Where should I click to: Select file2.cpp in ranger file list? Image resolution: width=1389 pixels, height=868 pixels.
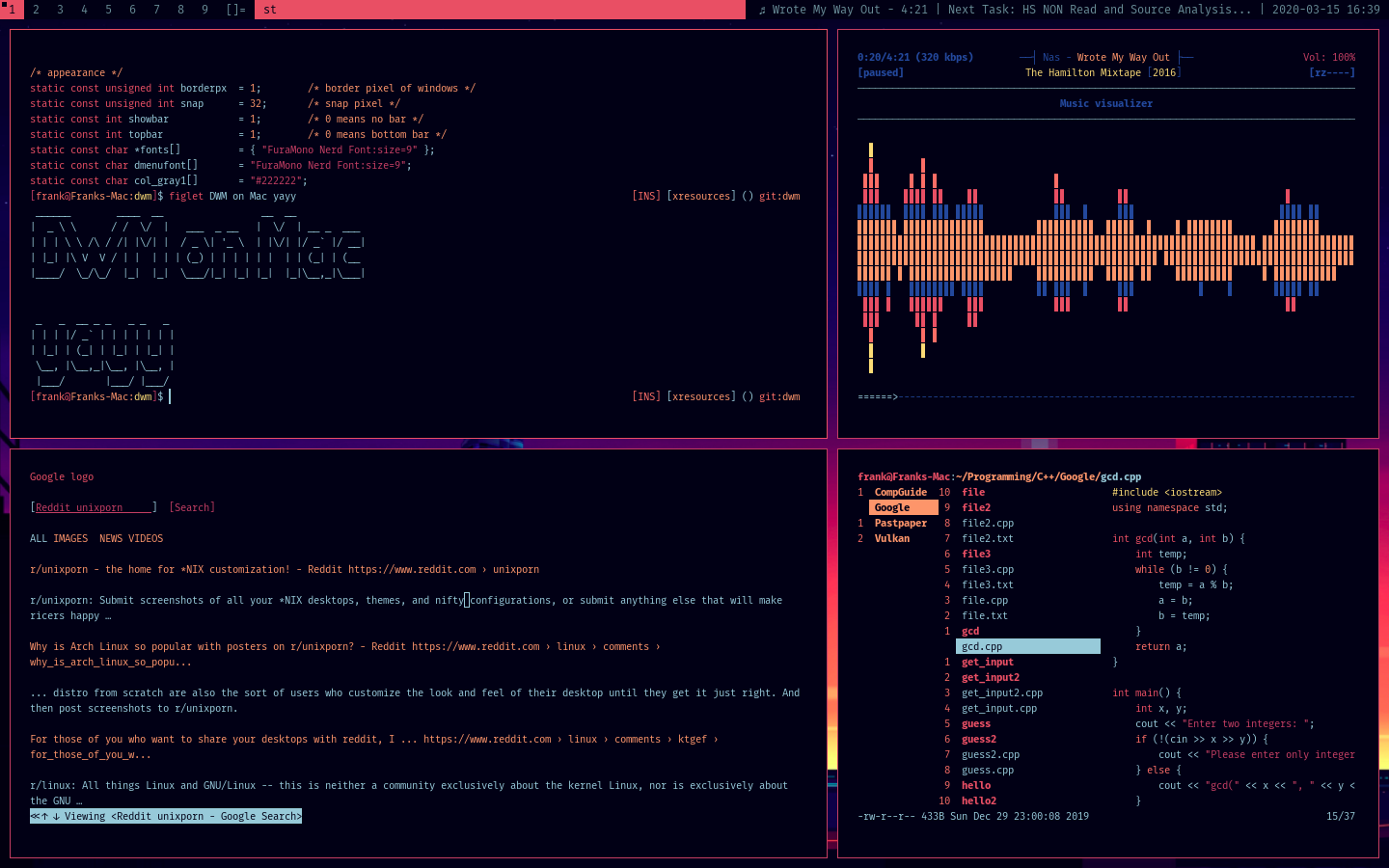(988, 523)
